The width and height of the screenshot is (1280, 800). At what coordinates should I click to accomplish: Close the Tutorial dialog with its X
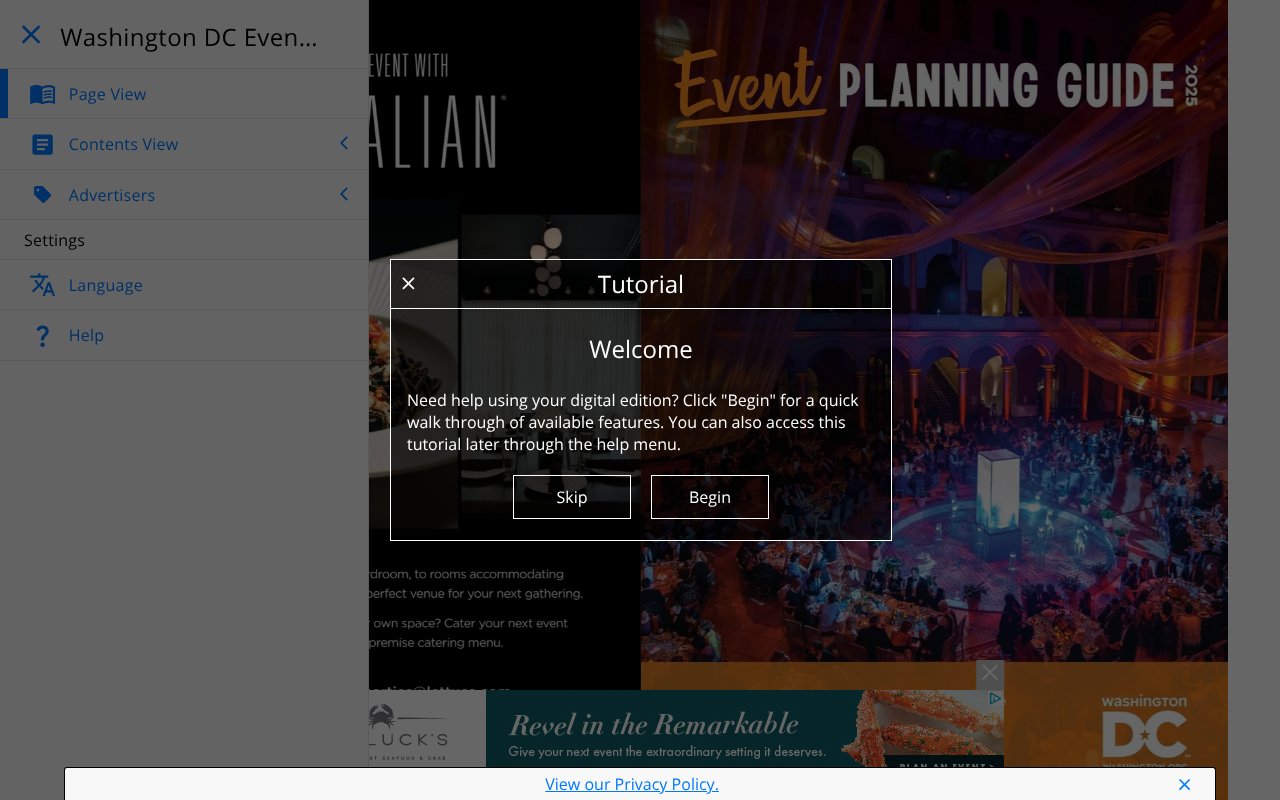[x=408, y=284]
